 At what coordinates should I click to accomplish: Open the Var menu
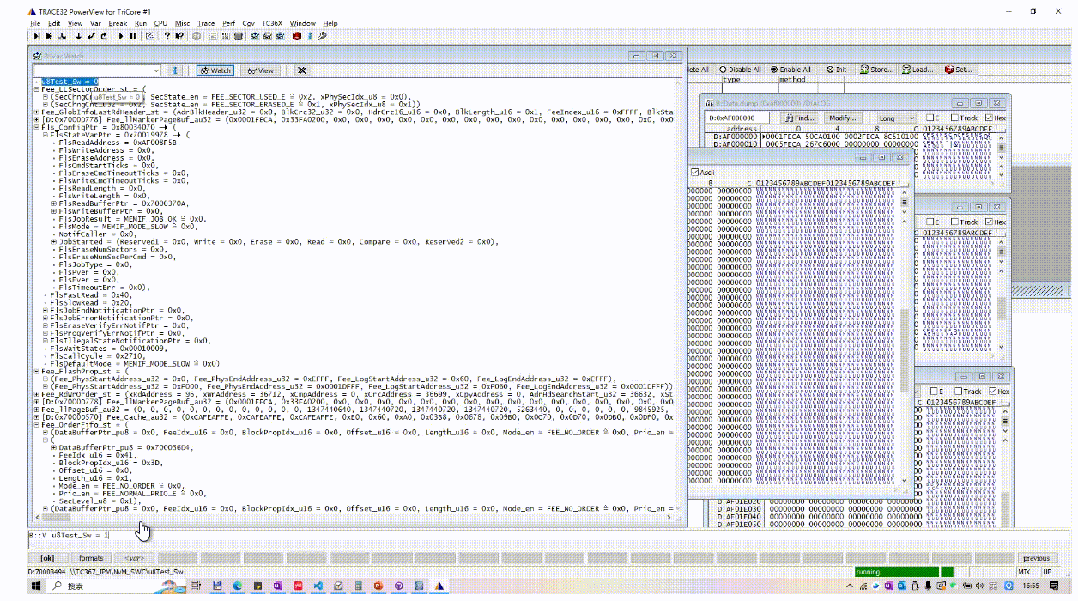coord(96,23)
